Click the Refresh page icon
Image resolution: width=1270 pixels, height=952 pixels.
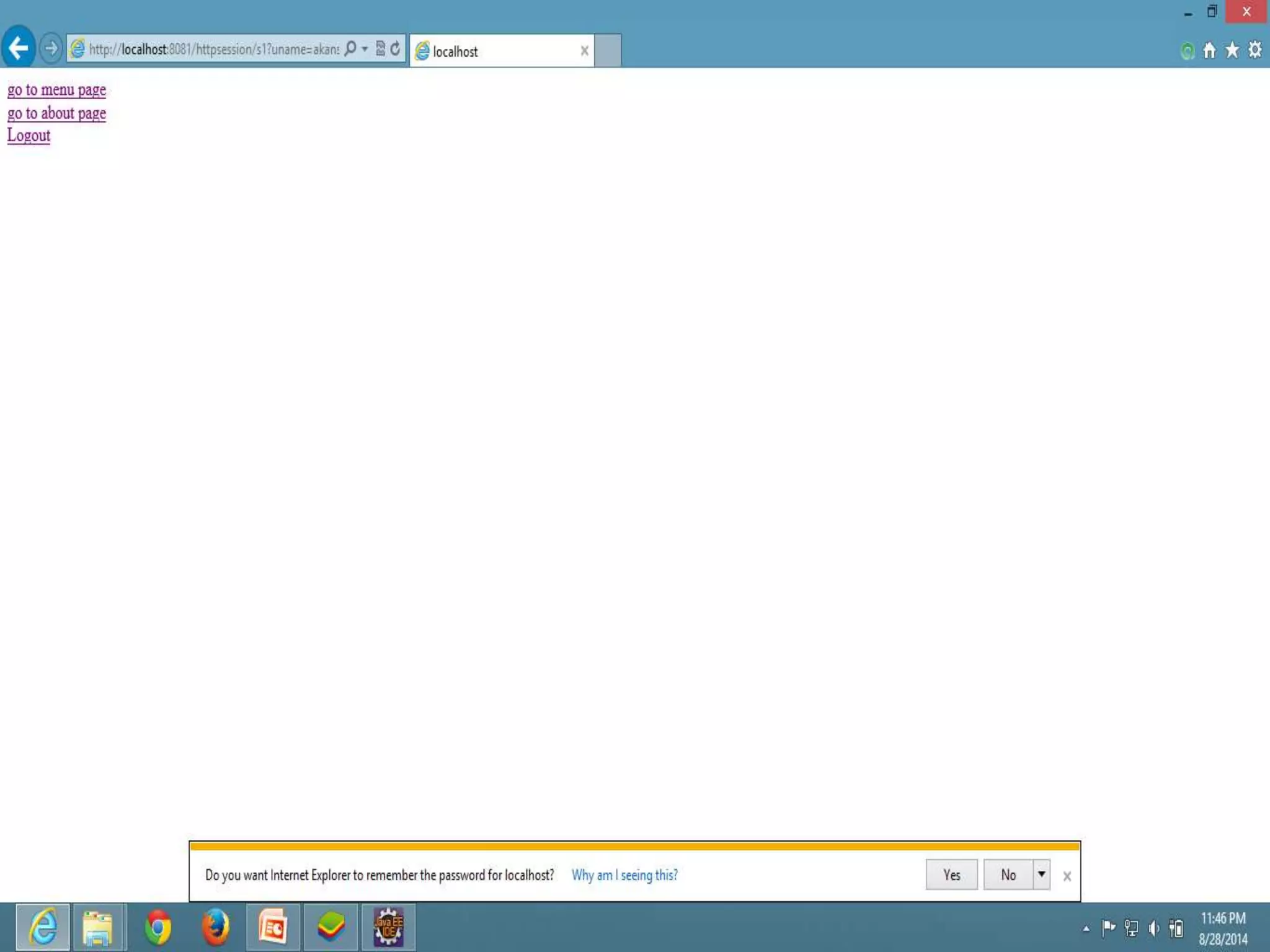point(395,48)
